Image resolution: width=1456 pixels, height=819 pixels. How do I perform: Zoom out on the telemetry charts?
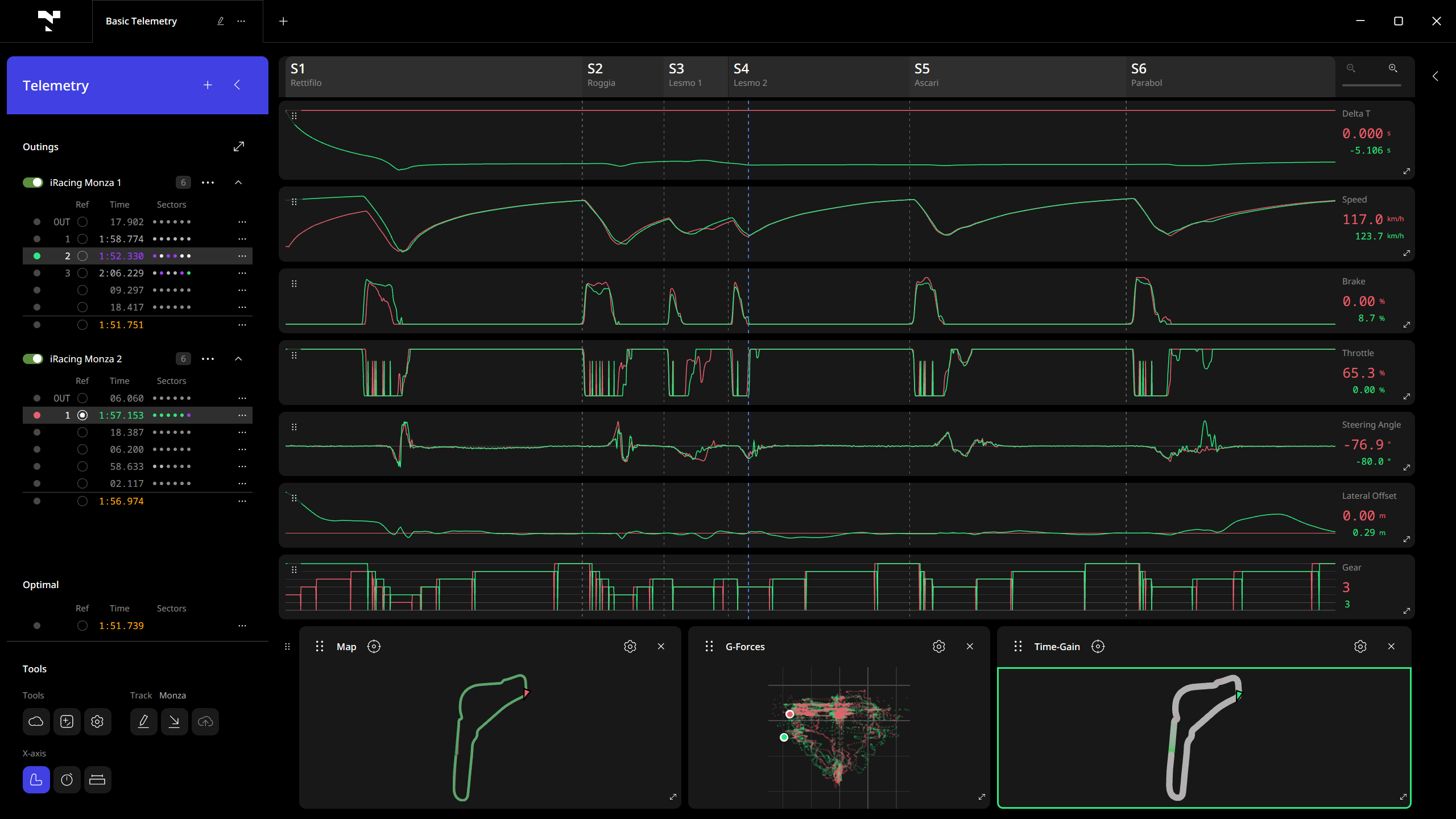point(1351,68)
